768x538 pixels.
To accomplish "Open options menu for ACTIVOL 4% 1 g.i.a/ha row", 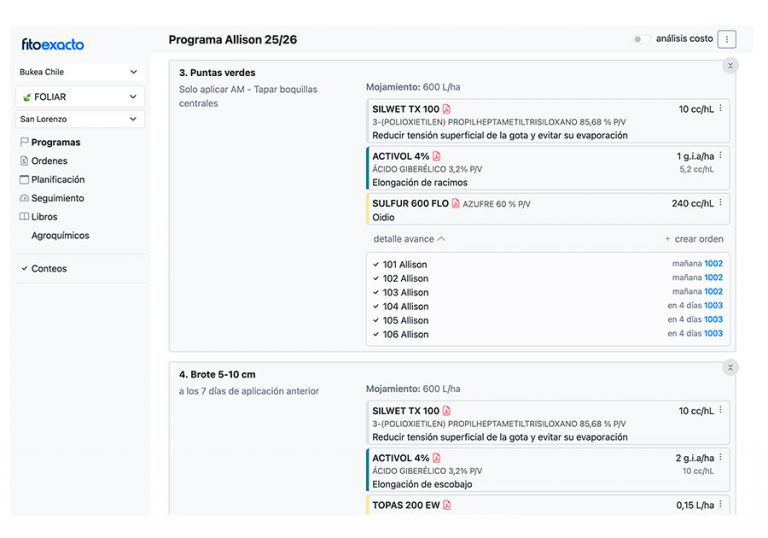I will [x=721, y=156].
